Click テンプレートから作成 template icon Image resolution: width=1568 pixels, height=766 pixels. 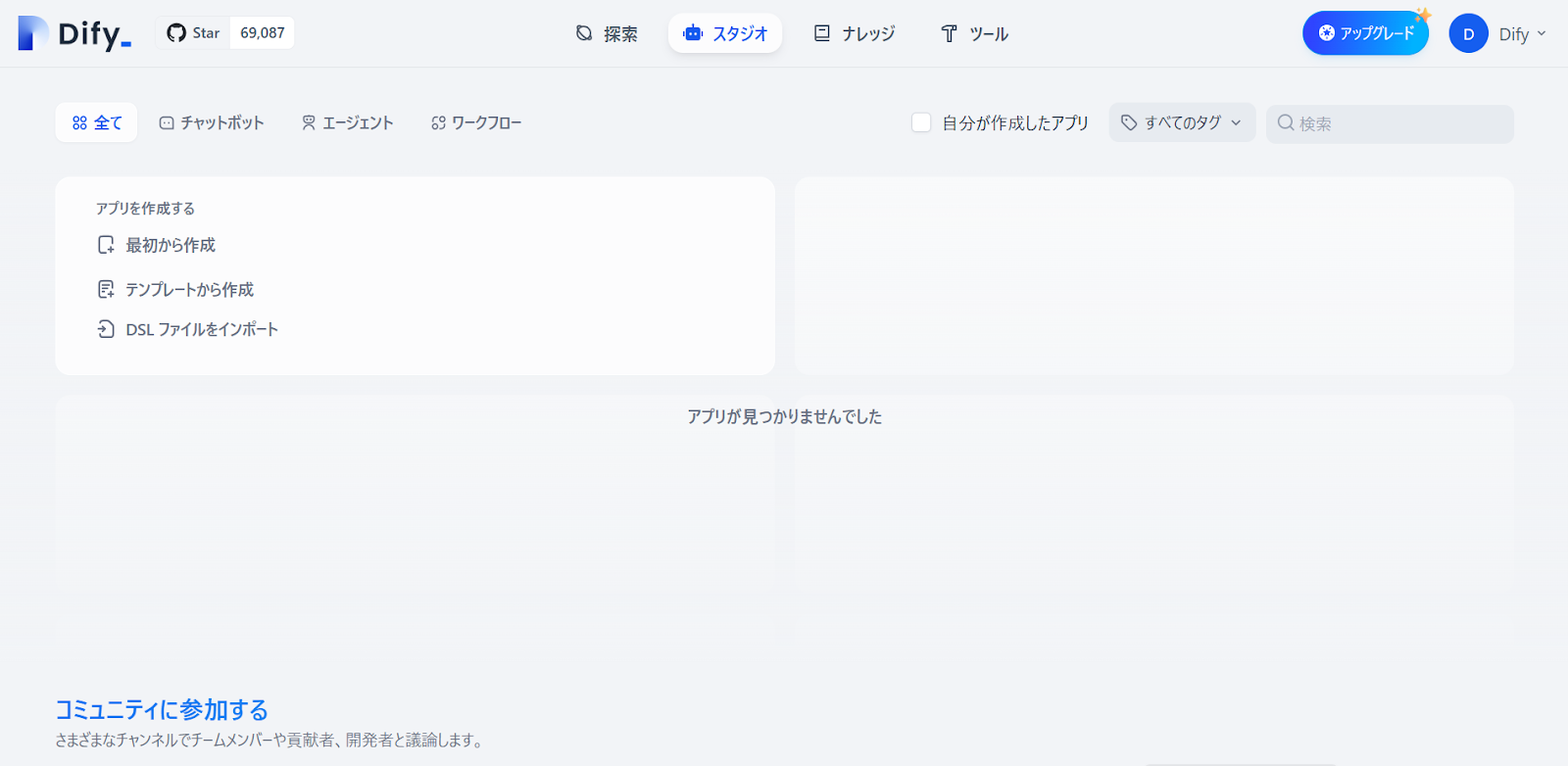tap(106, 289)
